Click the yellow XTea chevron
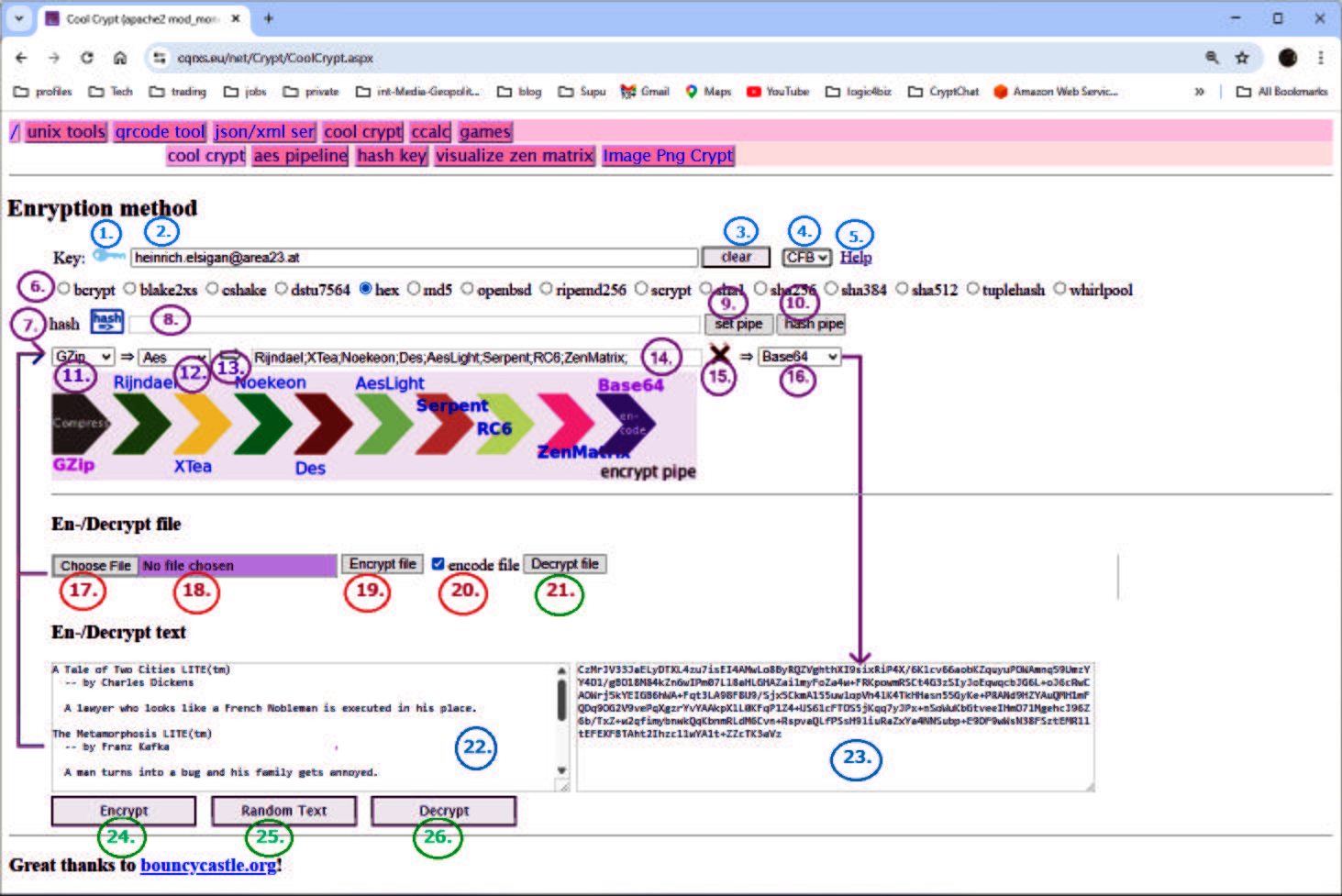This screenshot has width=1342, height=896. coord(203,424)
